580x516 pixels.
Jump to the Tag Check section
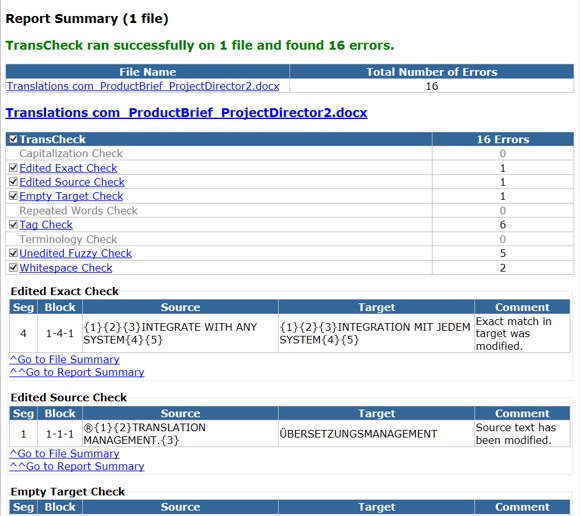point(46,225)
